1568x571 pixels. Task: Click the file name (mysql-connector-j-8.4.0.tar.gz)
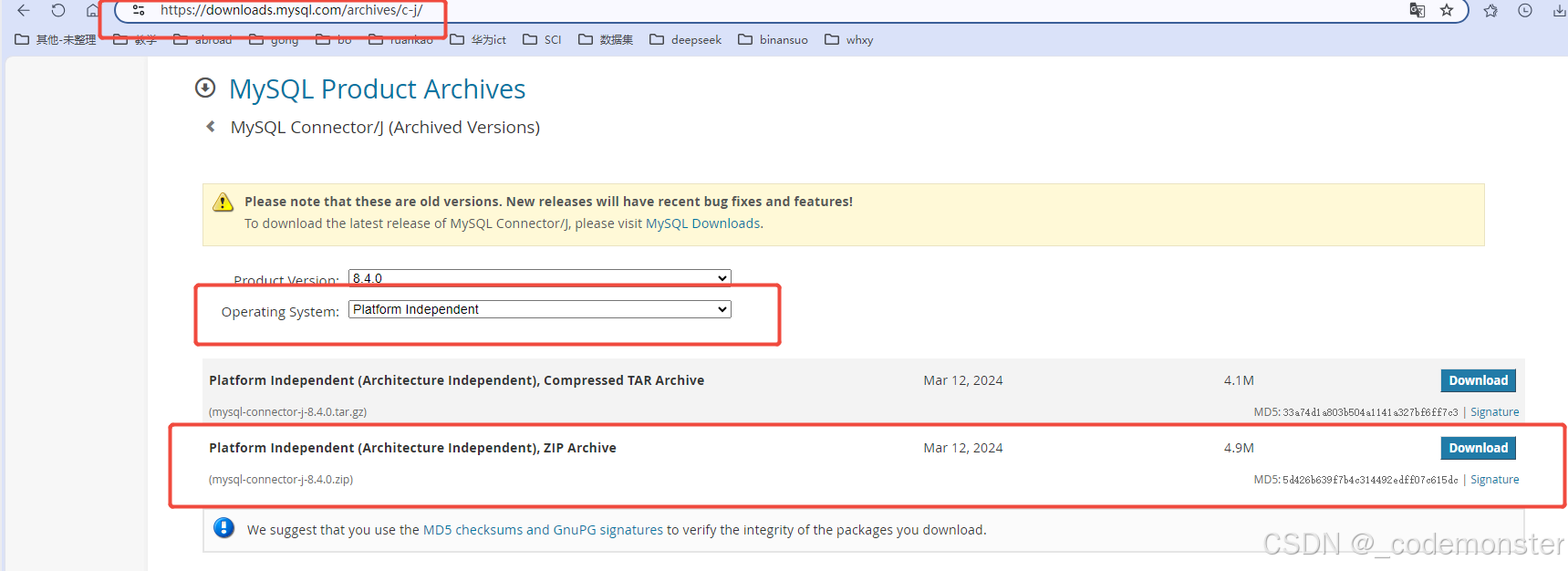[x=288, y=412]
